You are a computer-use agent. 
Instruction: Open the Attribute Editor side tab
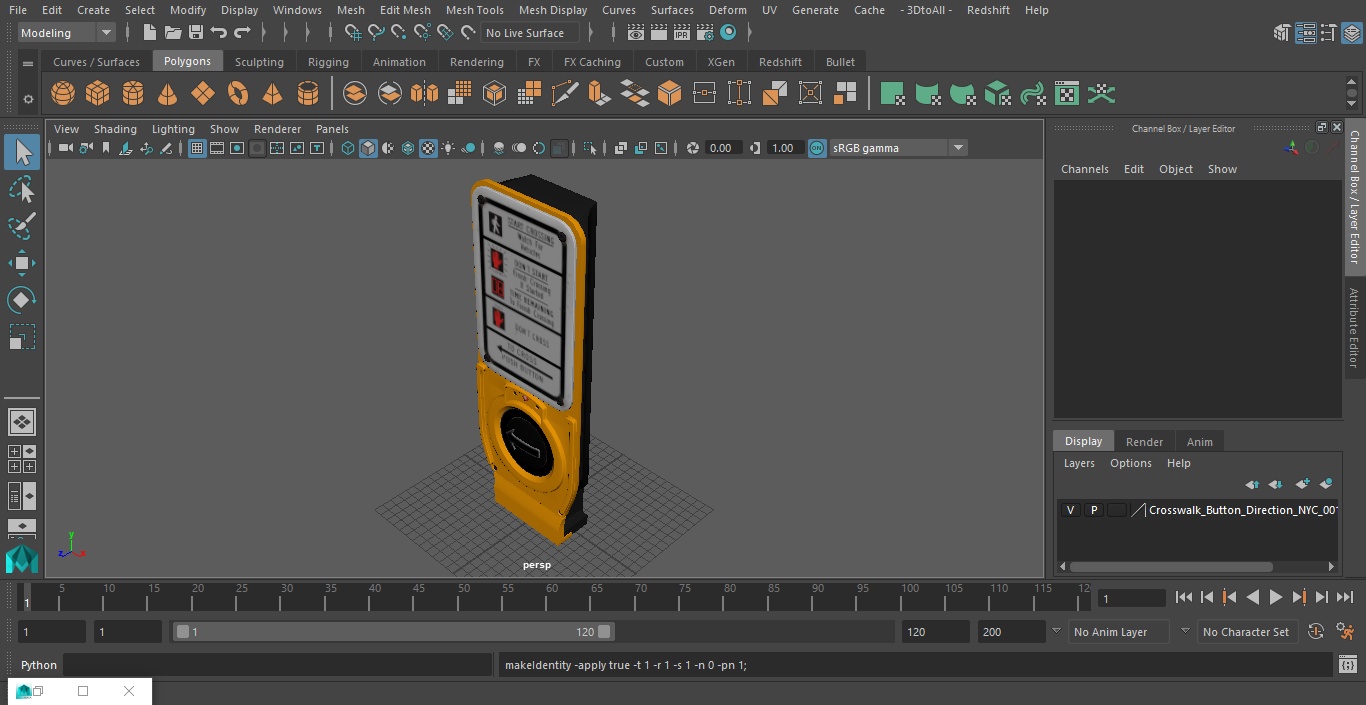[1354, 328]
